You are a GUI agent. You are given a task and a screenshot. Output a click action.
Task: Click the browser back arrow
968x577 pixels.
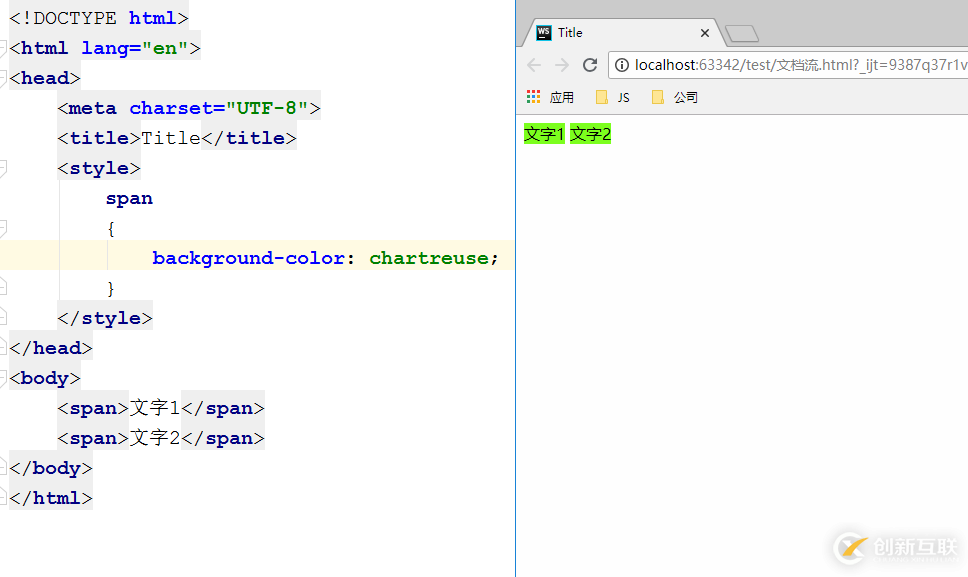534,65
